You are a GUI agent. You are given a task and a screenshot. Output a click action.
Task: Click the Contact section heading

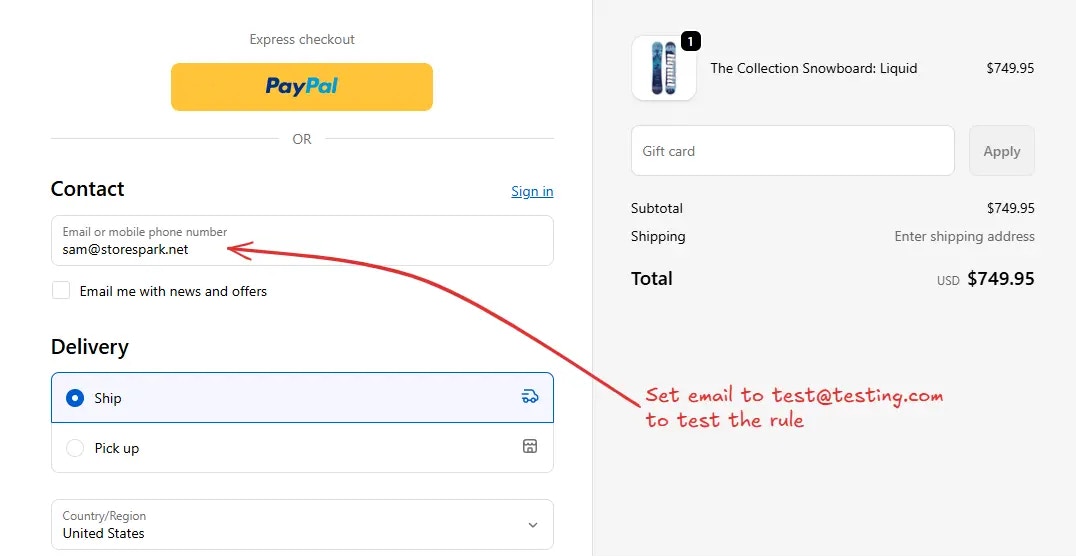[x=88, y=189]
